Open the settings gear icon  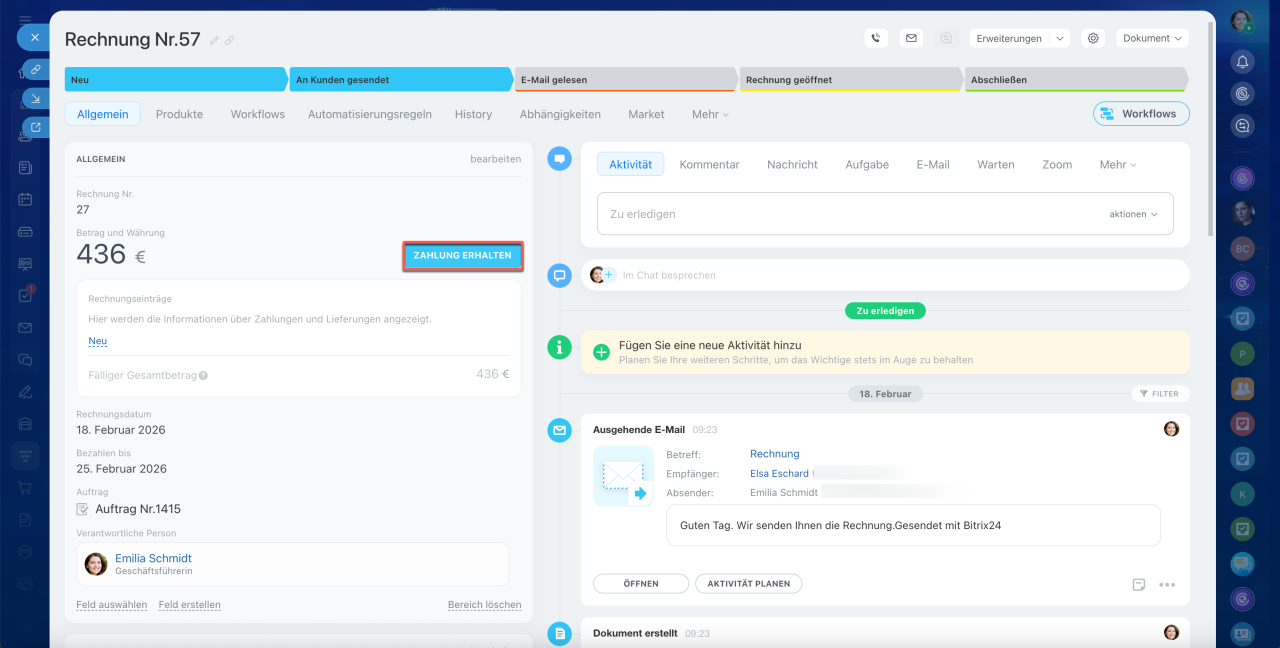click(x=1093, y=38)
